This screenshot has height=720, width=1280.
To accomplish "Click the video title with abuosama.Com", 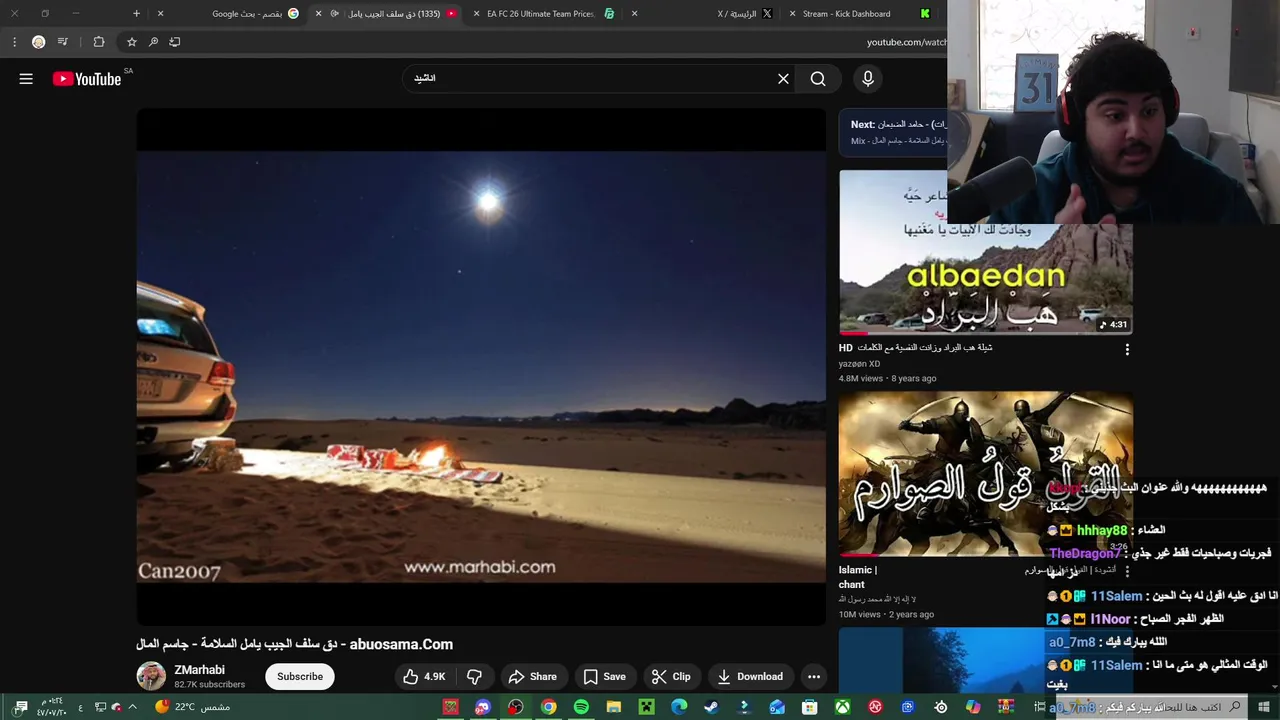I will click(x=295, y=645).
